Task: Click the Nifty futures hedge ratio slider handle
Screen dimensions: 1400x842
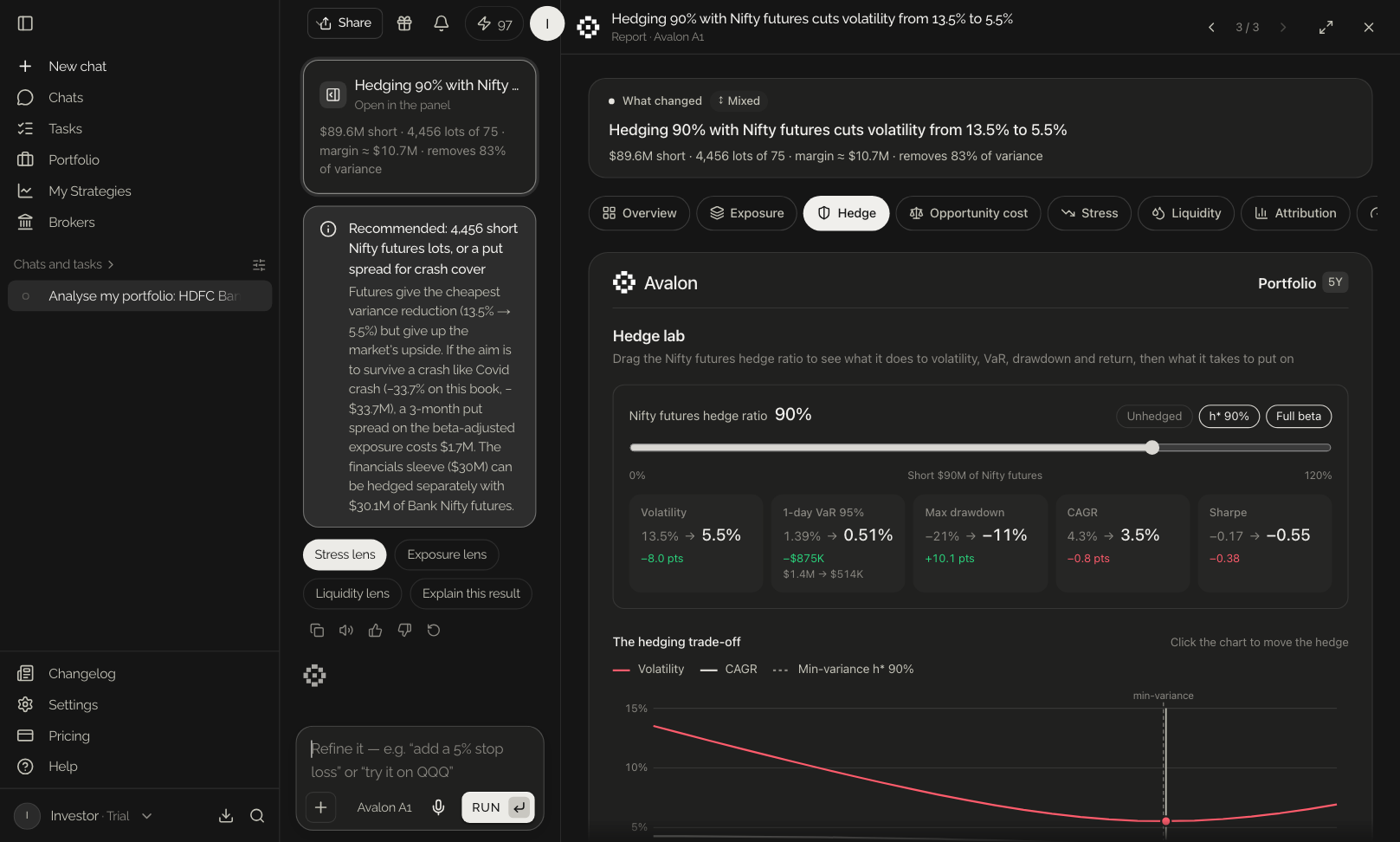Action: [1152, 448]
